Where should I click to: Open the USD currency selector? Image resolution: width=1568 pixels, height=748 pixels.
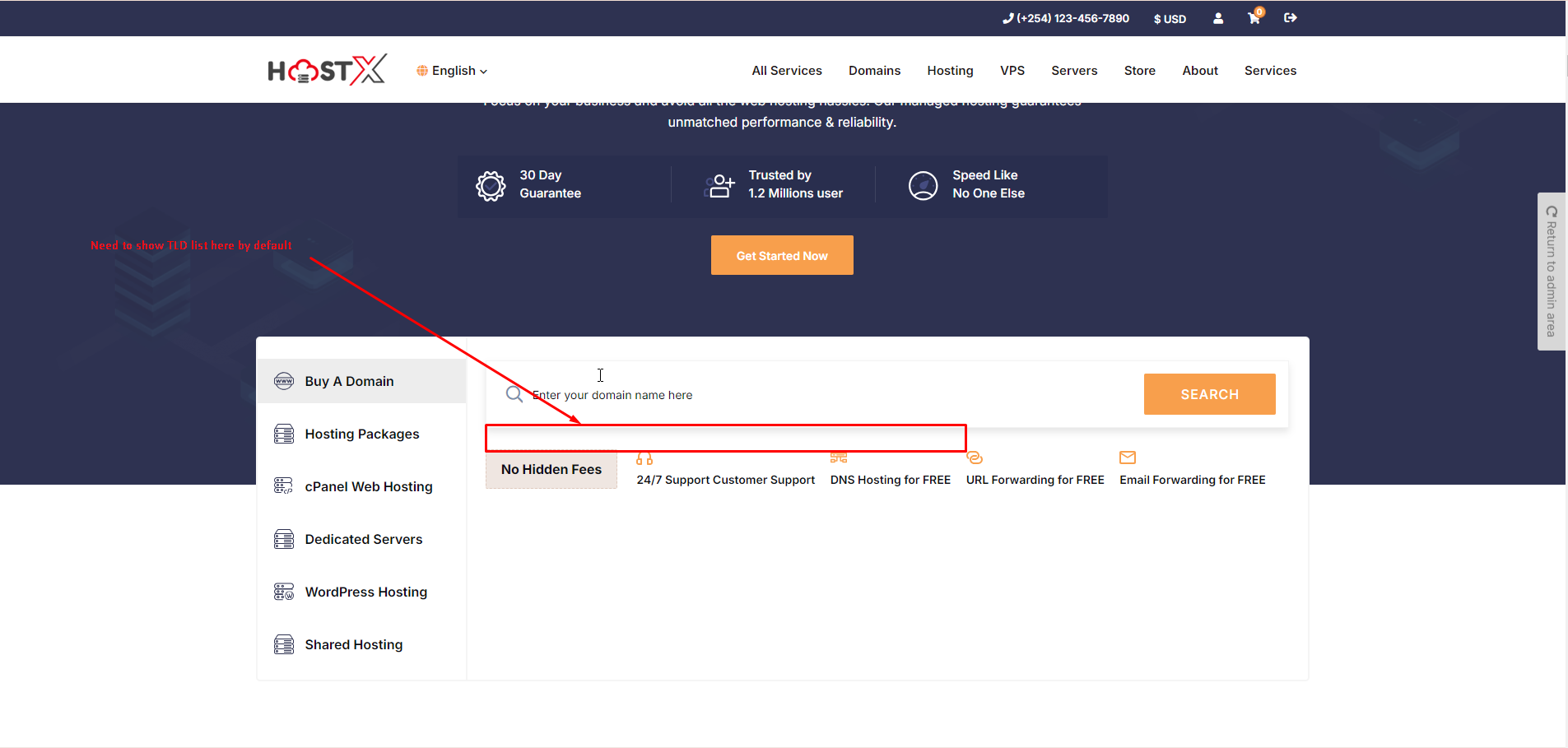tap(1170, 19)
